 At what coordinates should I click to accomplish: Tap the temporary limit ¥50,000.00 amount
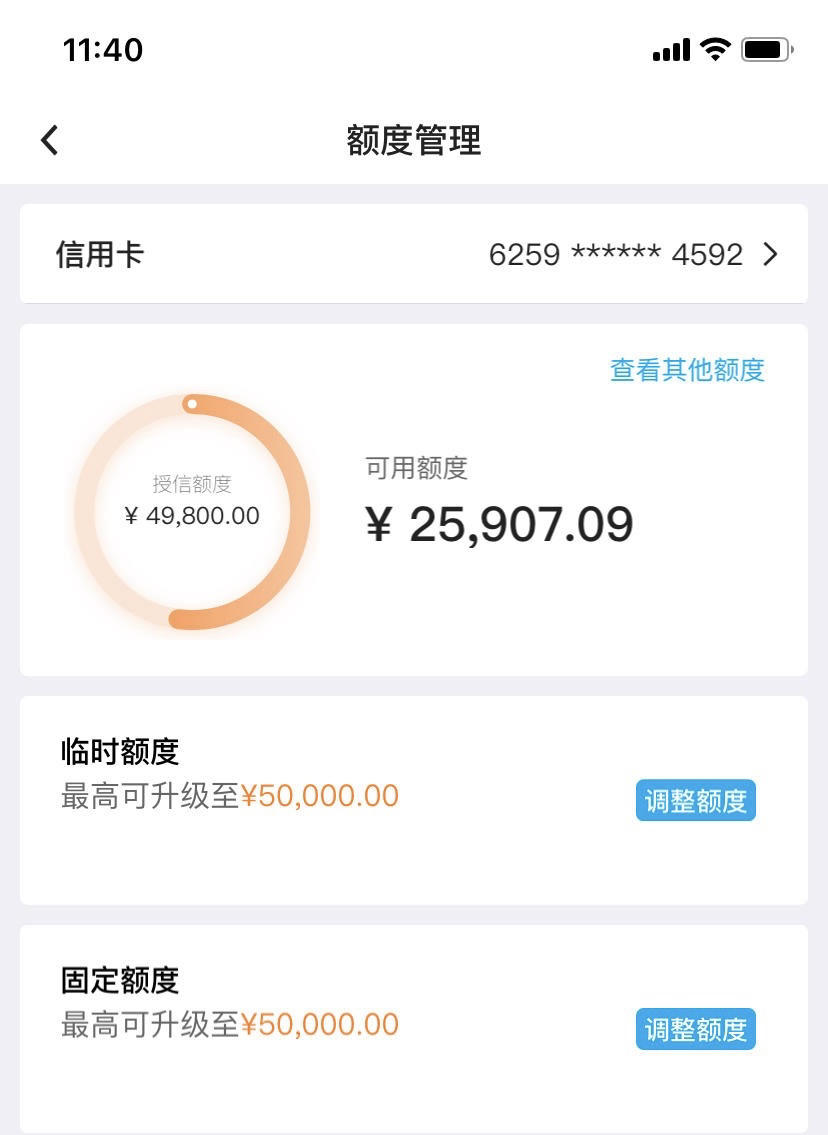point(319,796)
